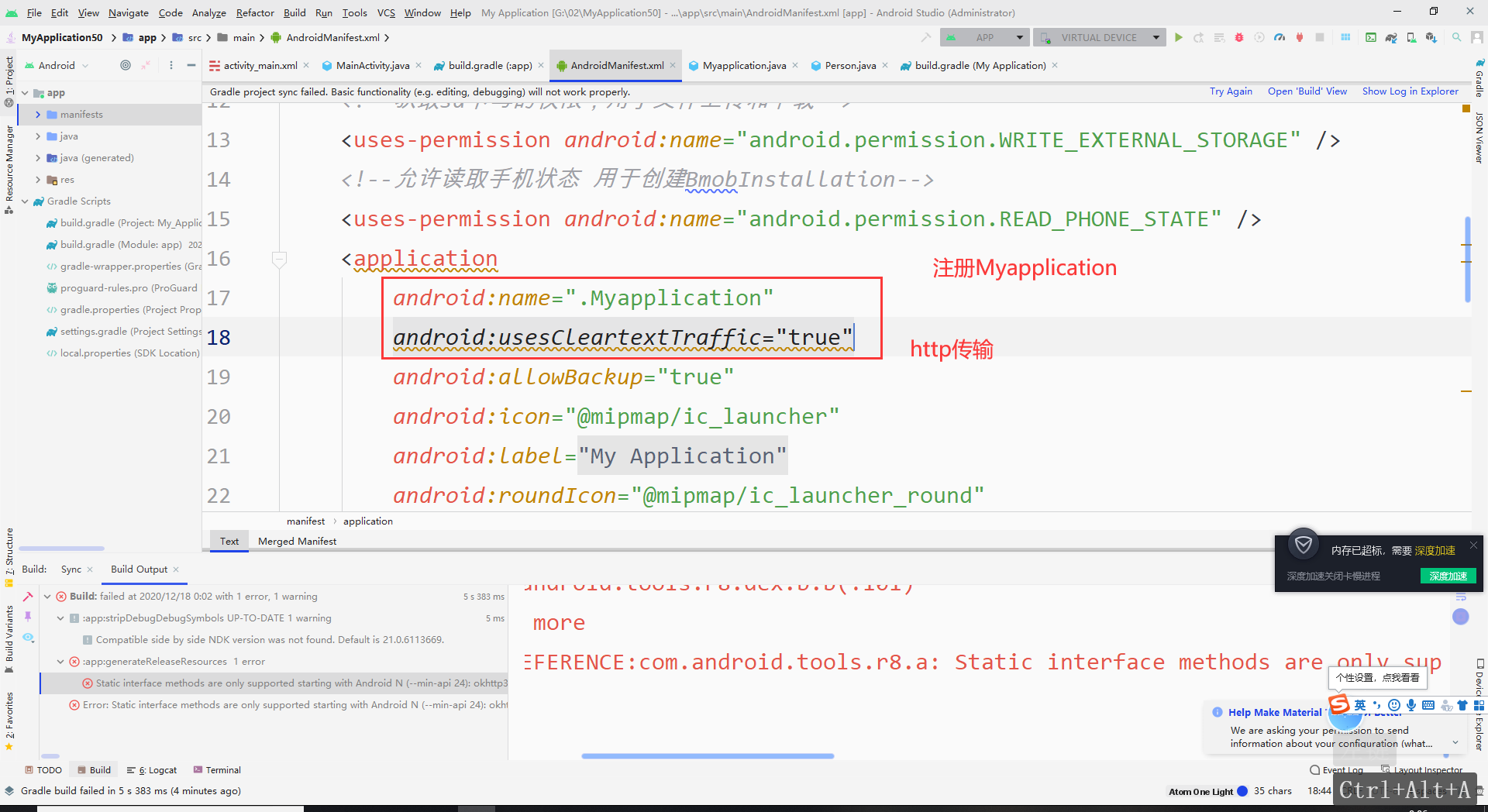Image resolution: width=1488 pixels, height=812 pixels.
Task: Click the Atom One Light theme indicator
Action: point(1207,791)
